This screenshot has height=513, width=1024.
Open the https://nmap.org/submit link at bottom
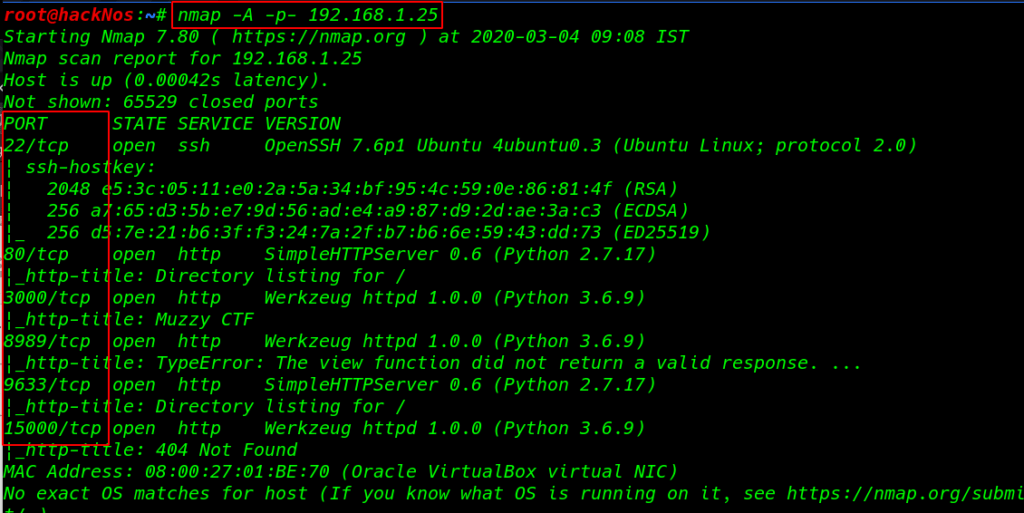pyautogui.click(x=904, y=493)
